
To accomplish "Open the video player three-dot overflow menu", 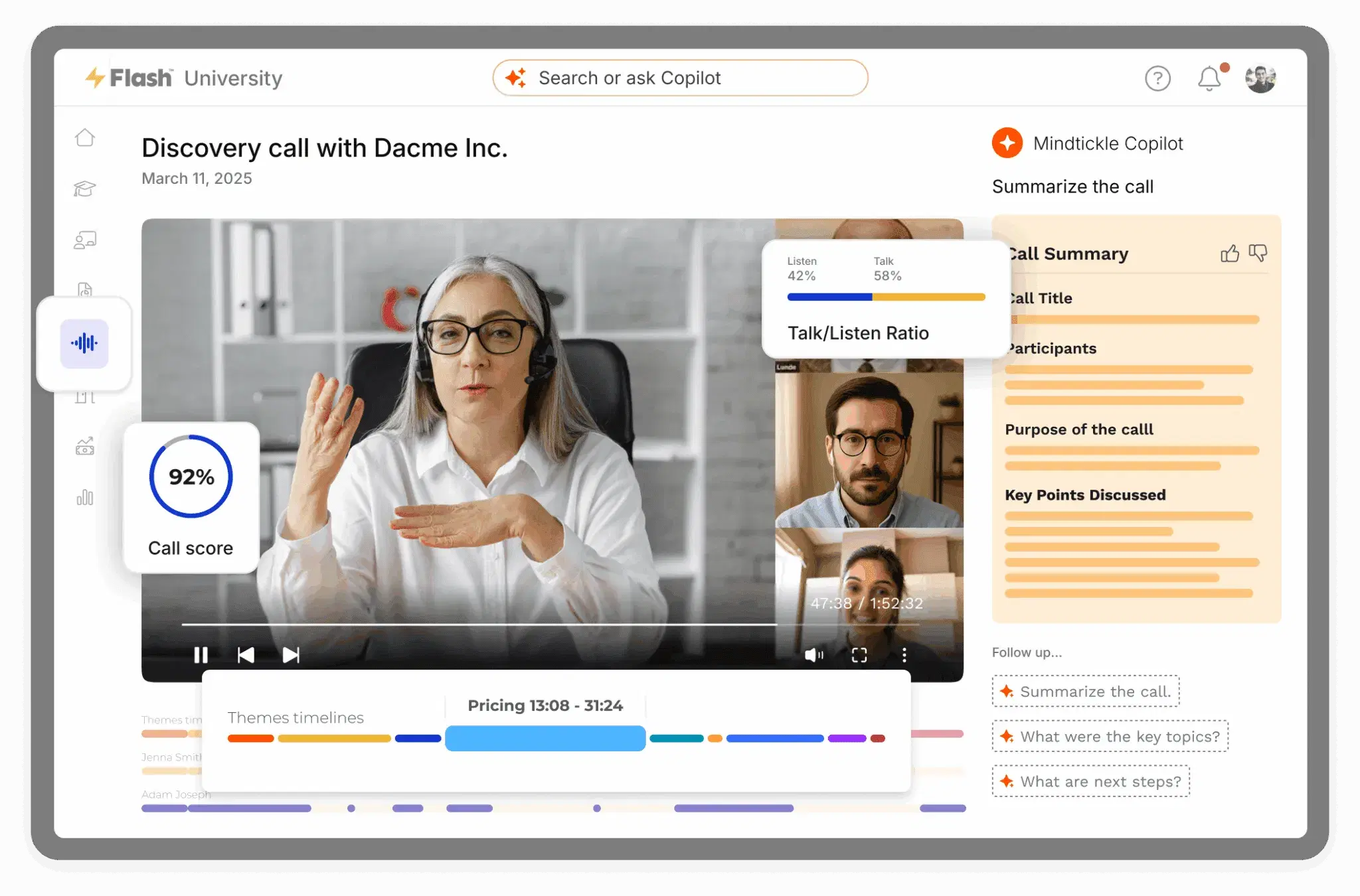I will (904, 655).
